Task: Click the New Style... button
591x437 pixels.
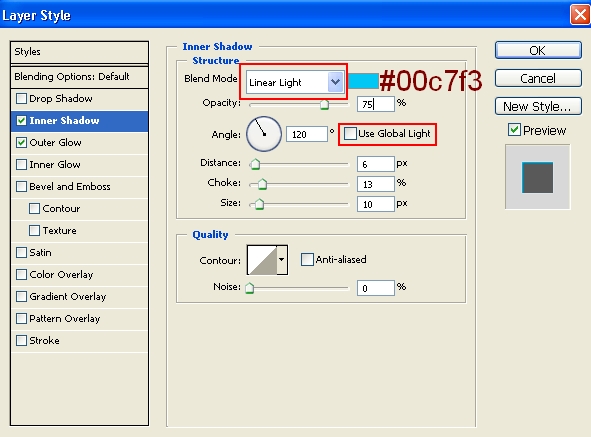Action: point(538,106)
